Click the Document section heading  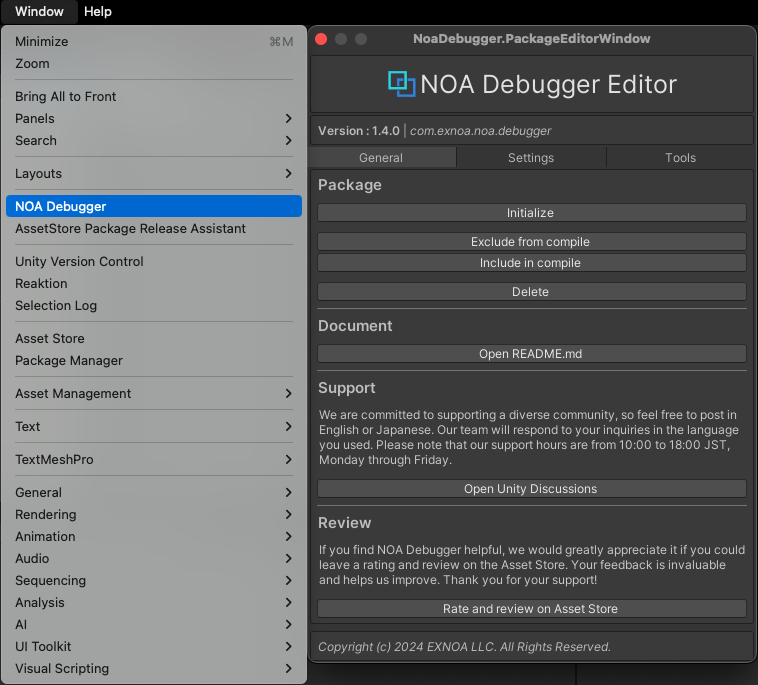click(x=355, y=325)
